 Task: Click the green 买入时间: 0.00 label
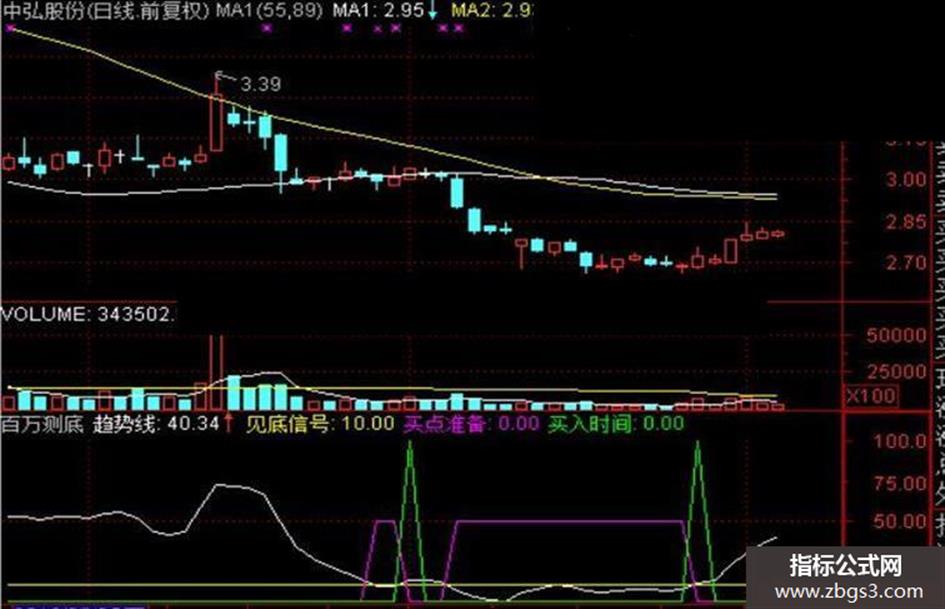coord(615,424)
